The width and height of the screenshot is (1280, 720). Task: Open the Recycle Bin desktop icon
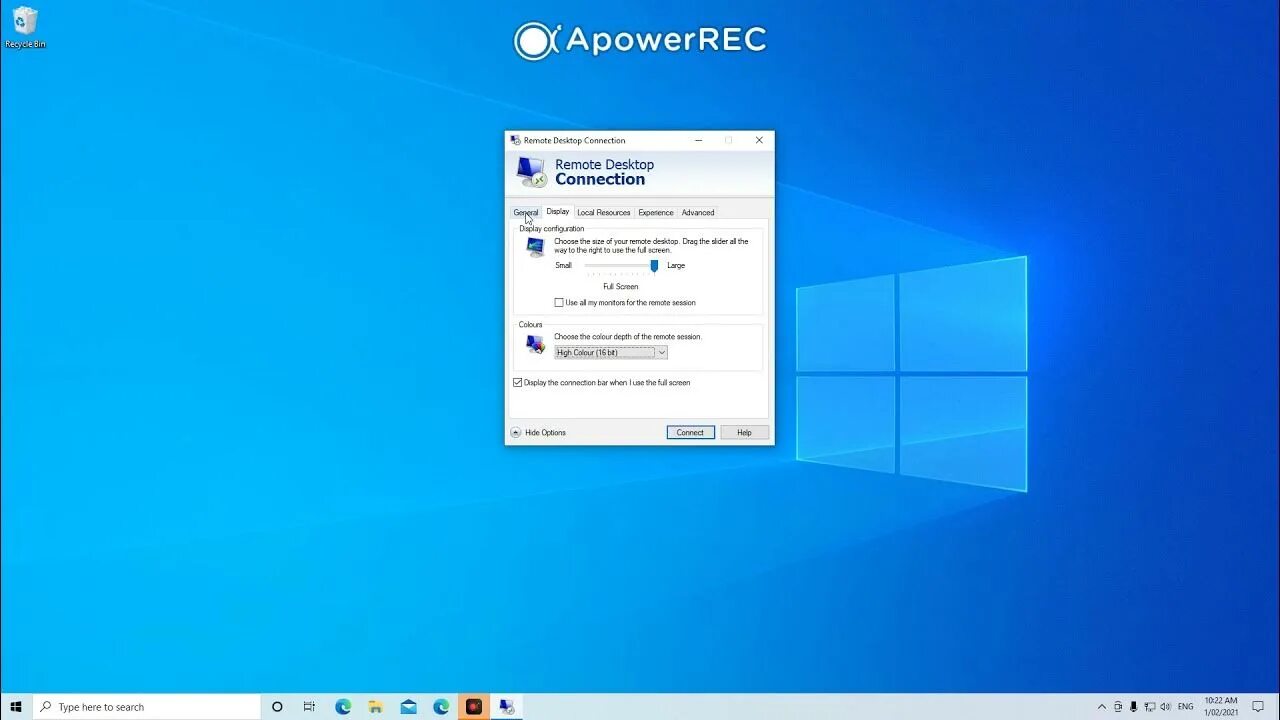pos(25,28)
